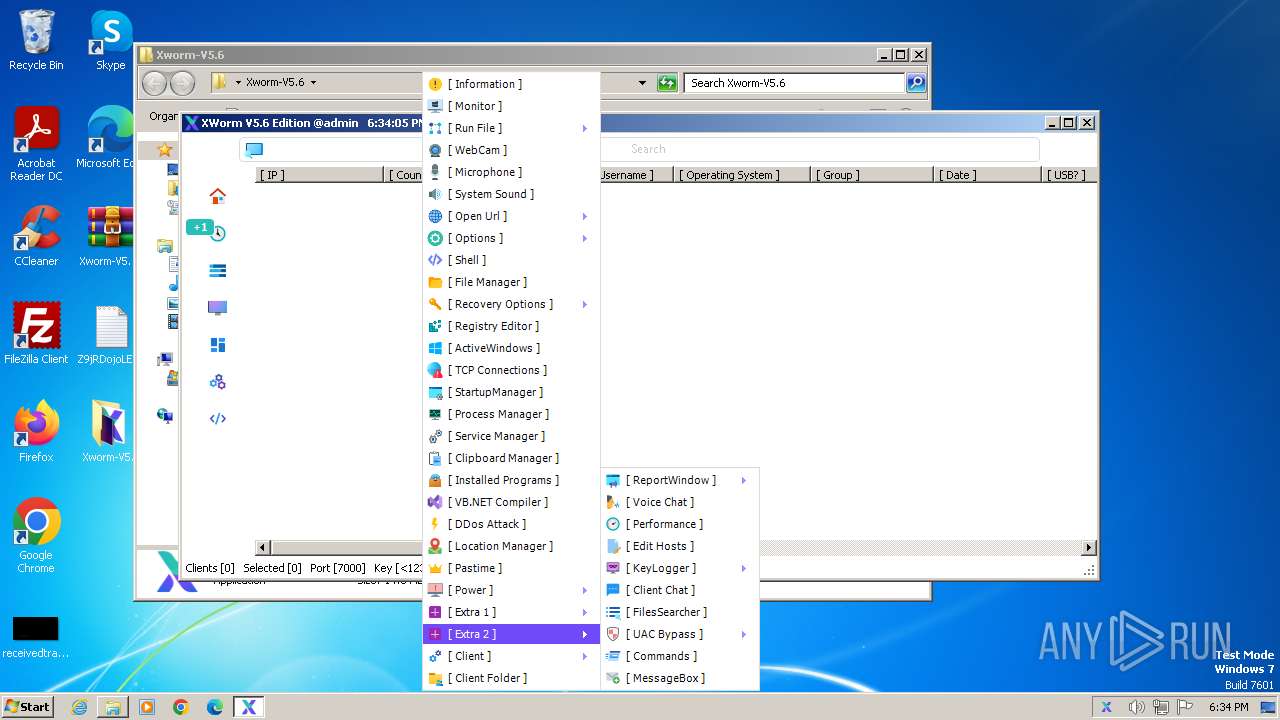Expand the Power submenu arrow
Viewport: 1280px width, 720px height.
click(x=585, y=590)
